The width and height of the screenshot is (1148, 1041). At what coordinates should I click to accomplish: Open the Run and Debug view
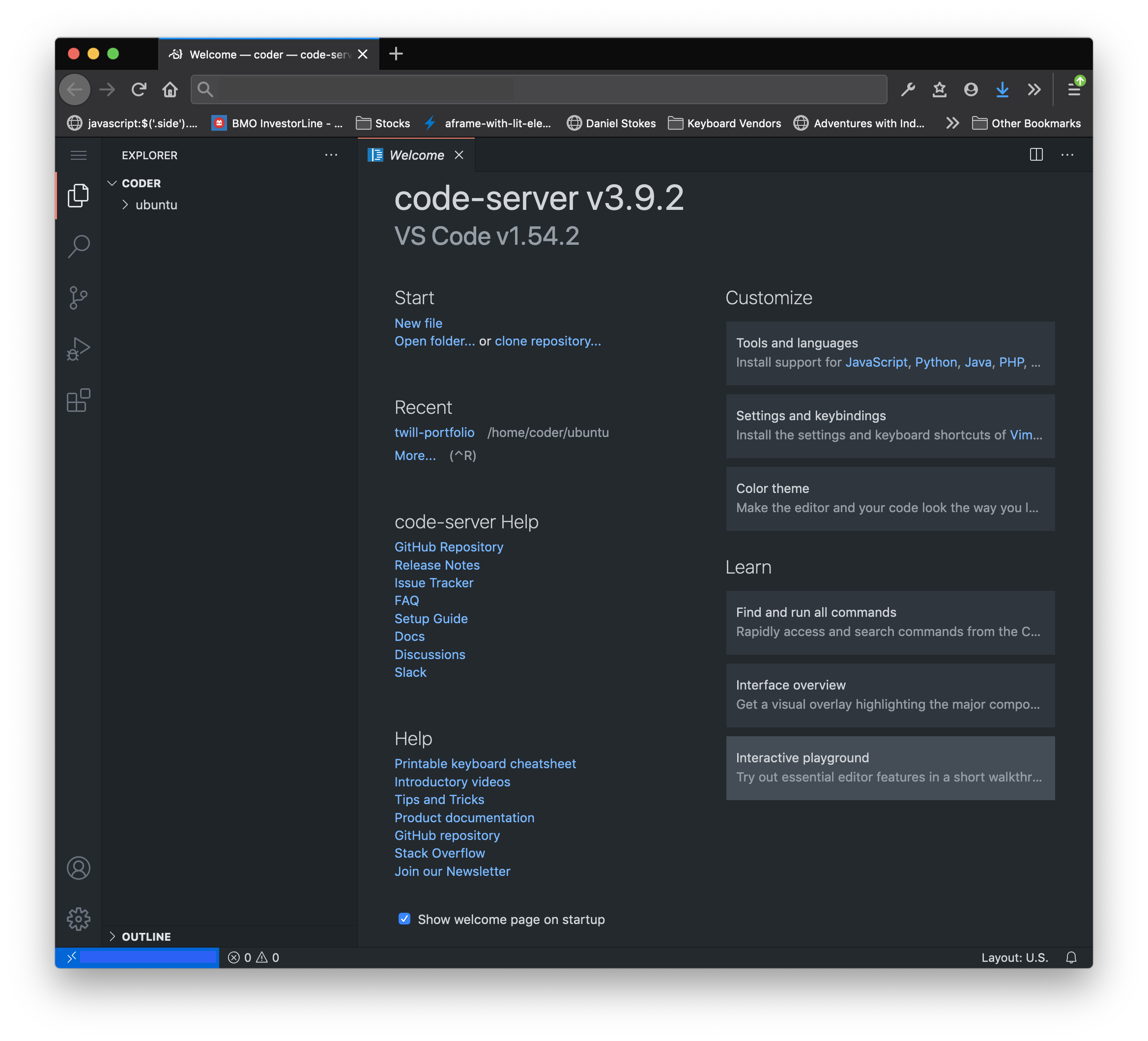[79, 348]
